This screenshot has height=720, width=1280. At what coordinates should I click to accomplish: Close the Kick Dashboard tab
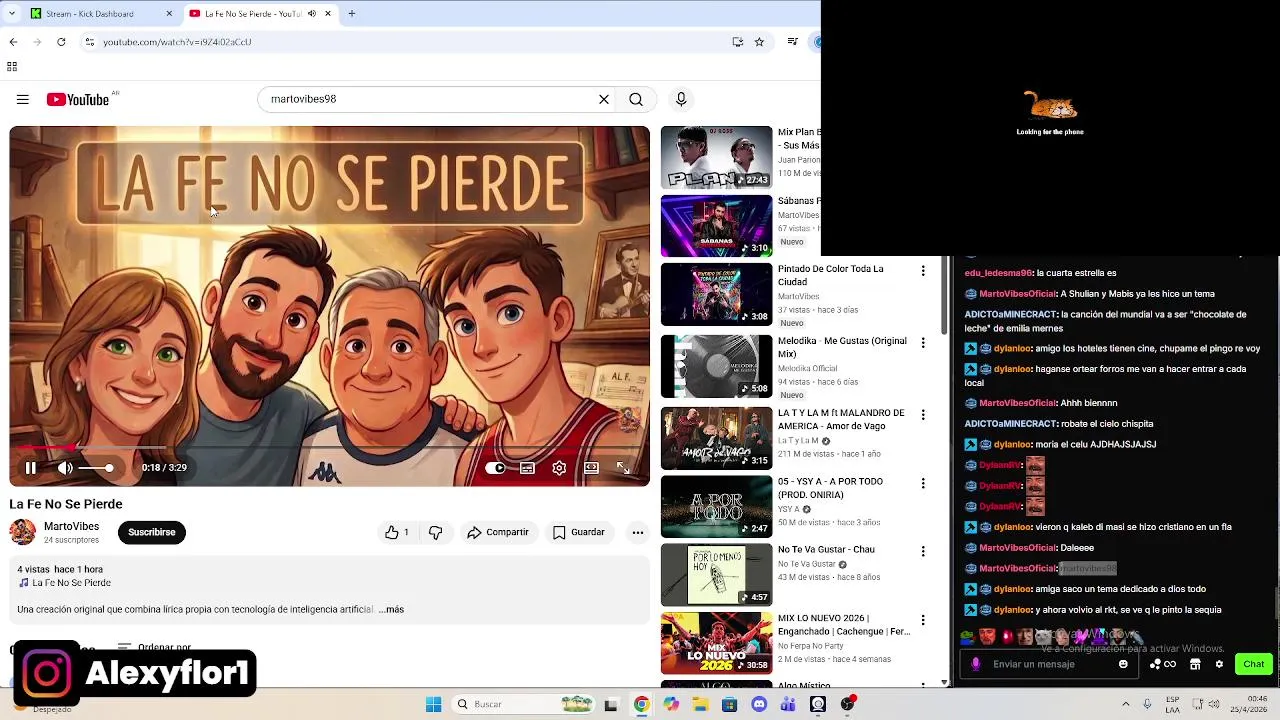click(169, 14)
